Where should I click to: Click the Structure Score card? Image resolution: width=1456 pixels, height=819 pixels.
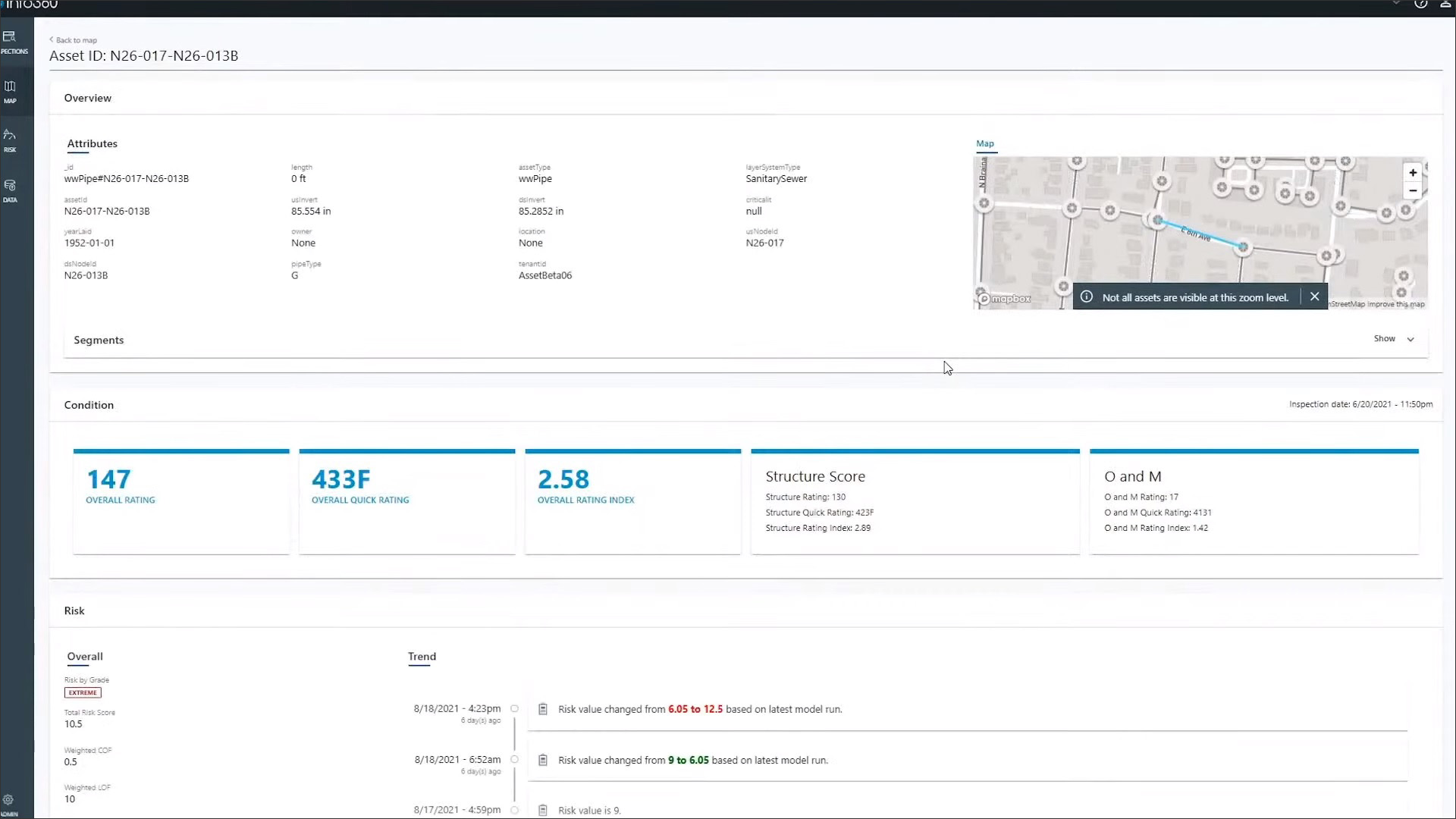915,501
